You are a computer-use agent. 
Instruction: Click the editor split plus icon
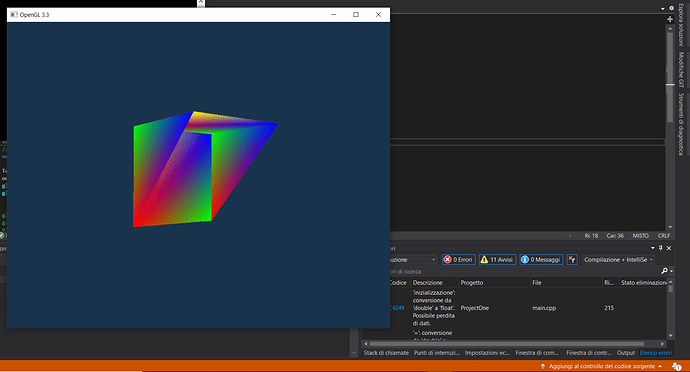pyautogui.click(x=670, y=19)
